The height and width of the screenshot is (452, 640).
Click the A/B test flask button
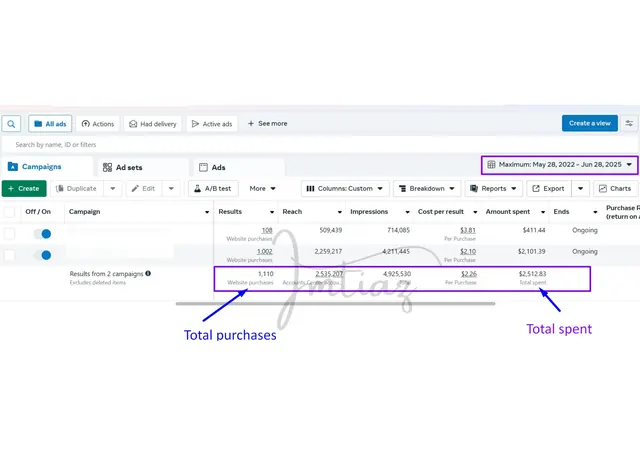click(213, 189)
